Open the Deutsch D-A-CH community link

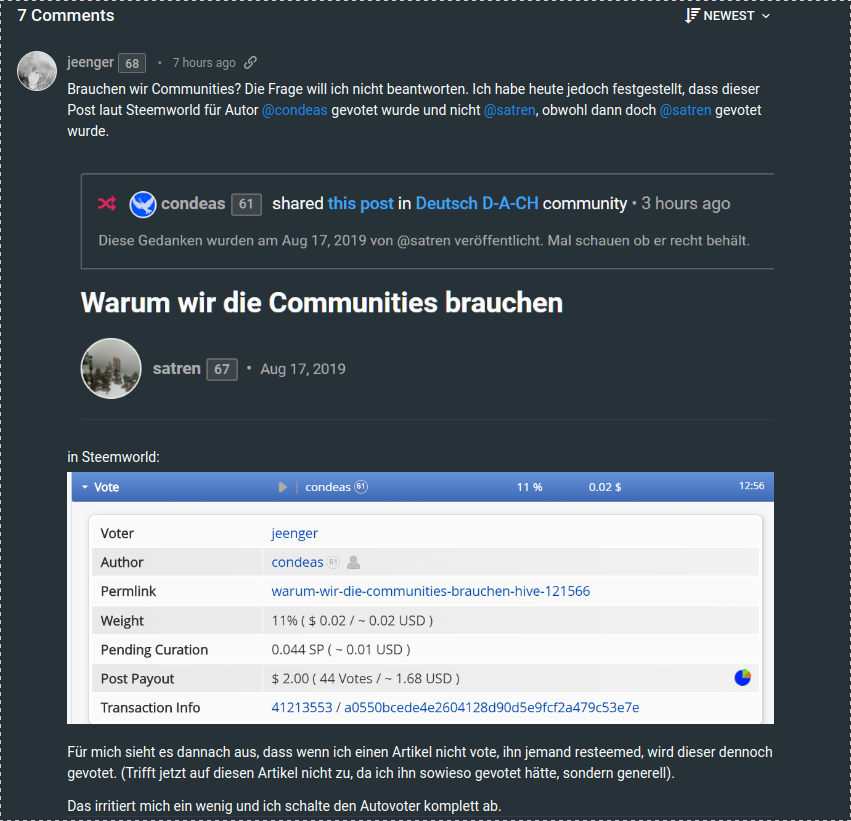click(x=477, y=203)
